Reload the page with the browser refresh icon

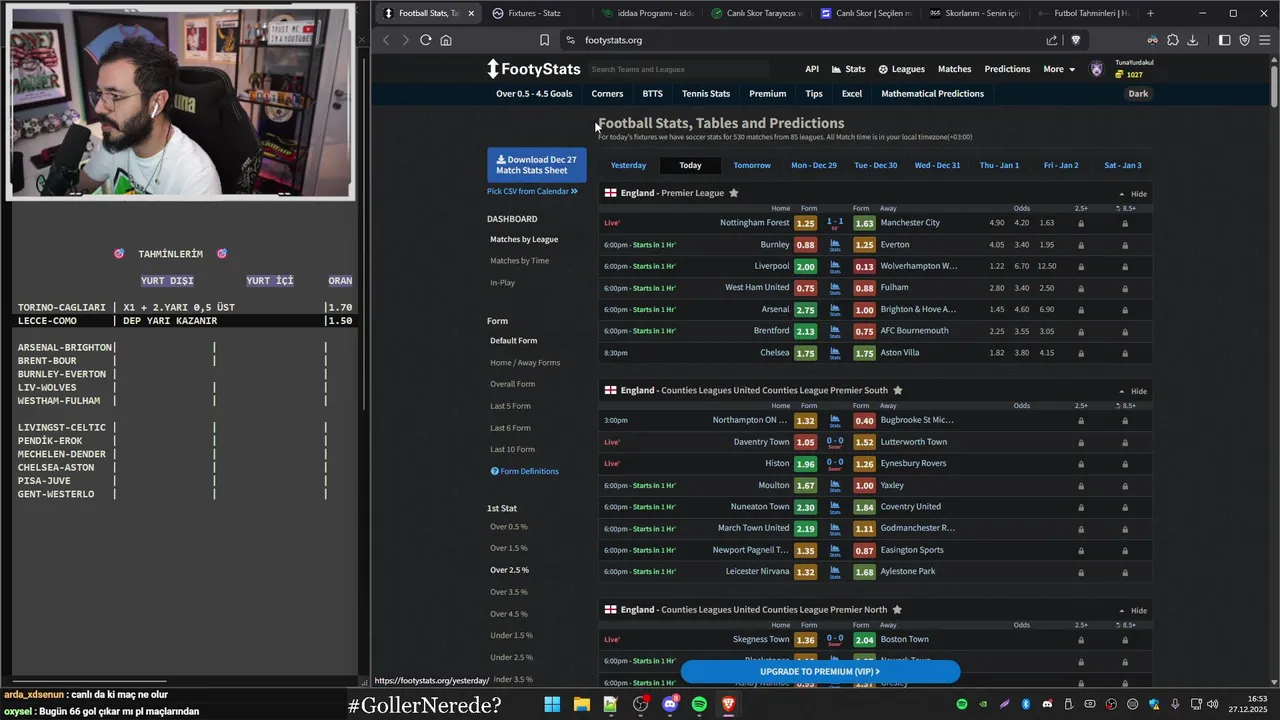coord(426,40)
